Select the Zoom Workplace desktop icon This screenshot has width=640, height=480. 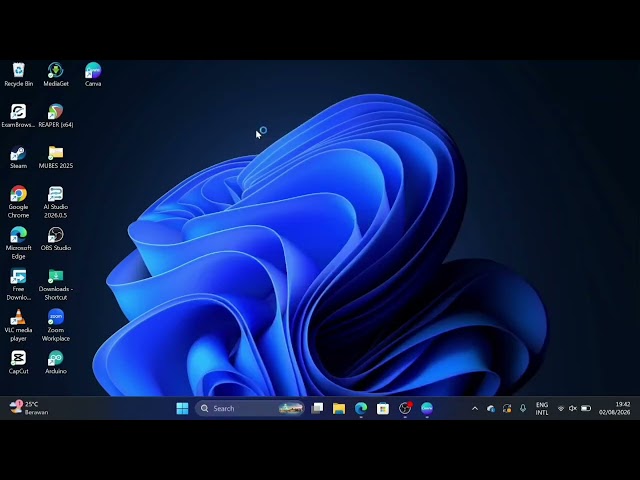[56, 325]
